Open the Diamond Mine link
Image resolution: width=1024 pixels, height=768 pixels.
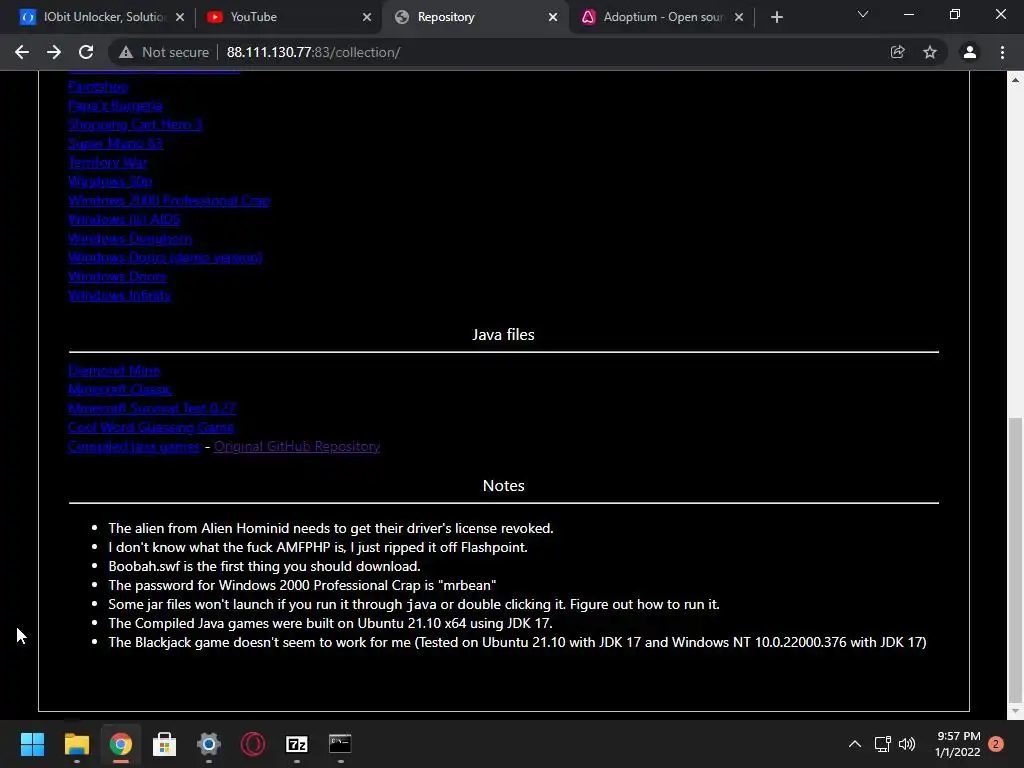[x=114, y=370]
